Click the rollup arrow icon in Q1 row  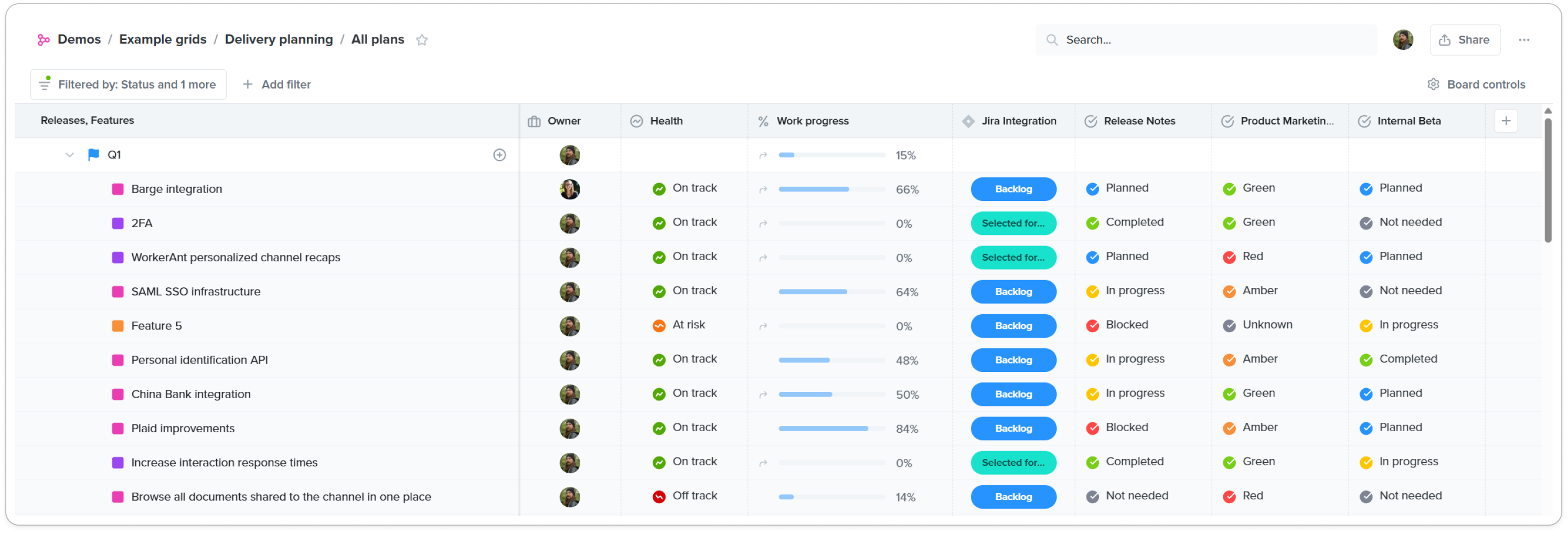(763, 155)
